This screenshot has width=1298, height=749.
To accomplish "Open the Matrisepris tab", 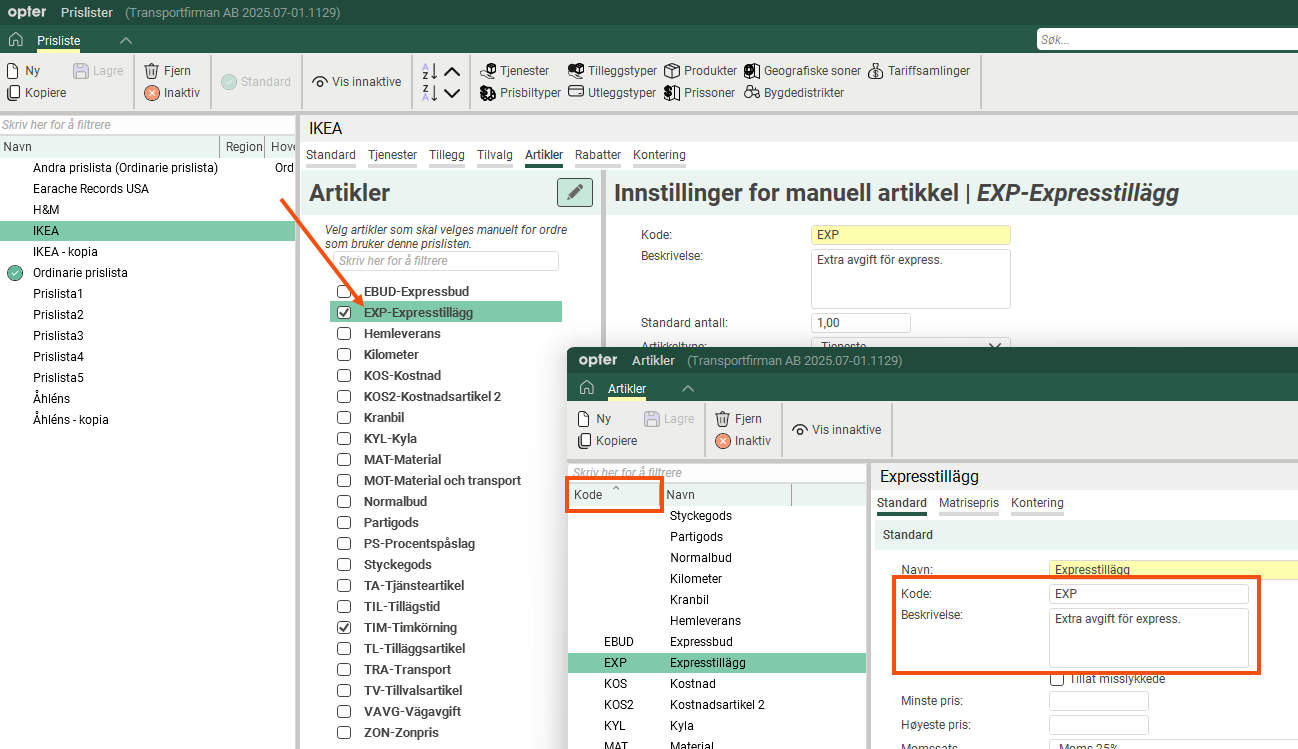I will click(968, 503).
